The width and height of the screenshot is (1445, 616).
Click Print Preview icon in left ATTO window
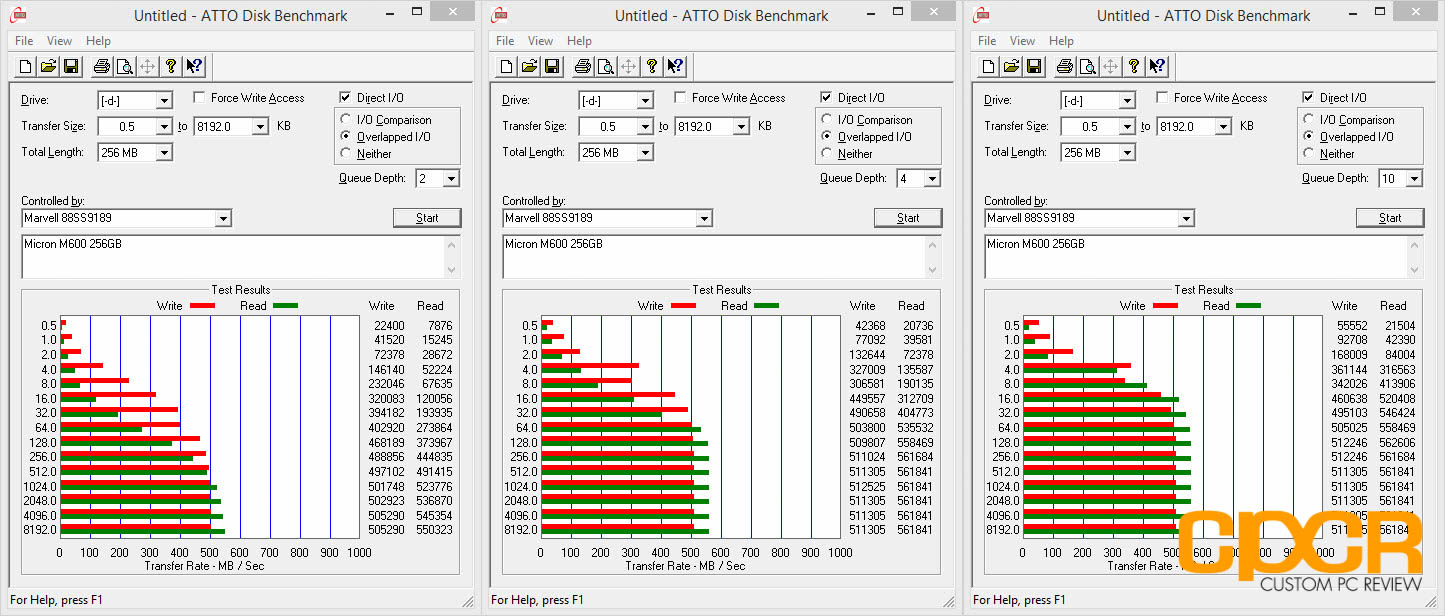click(125, 67)
